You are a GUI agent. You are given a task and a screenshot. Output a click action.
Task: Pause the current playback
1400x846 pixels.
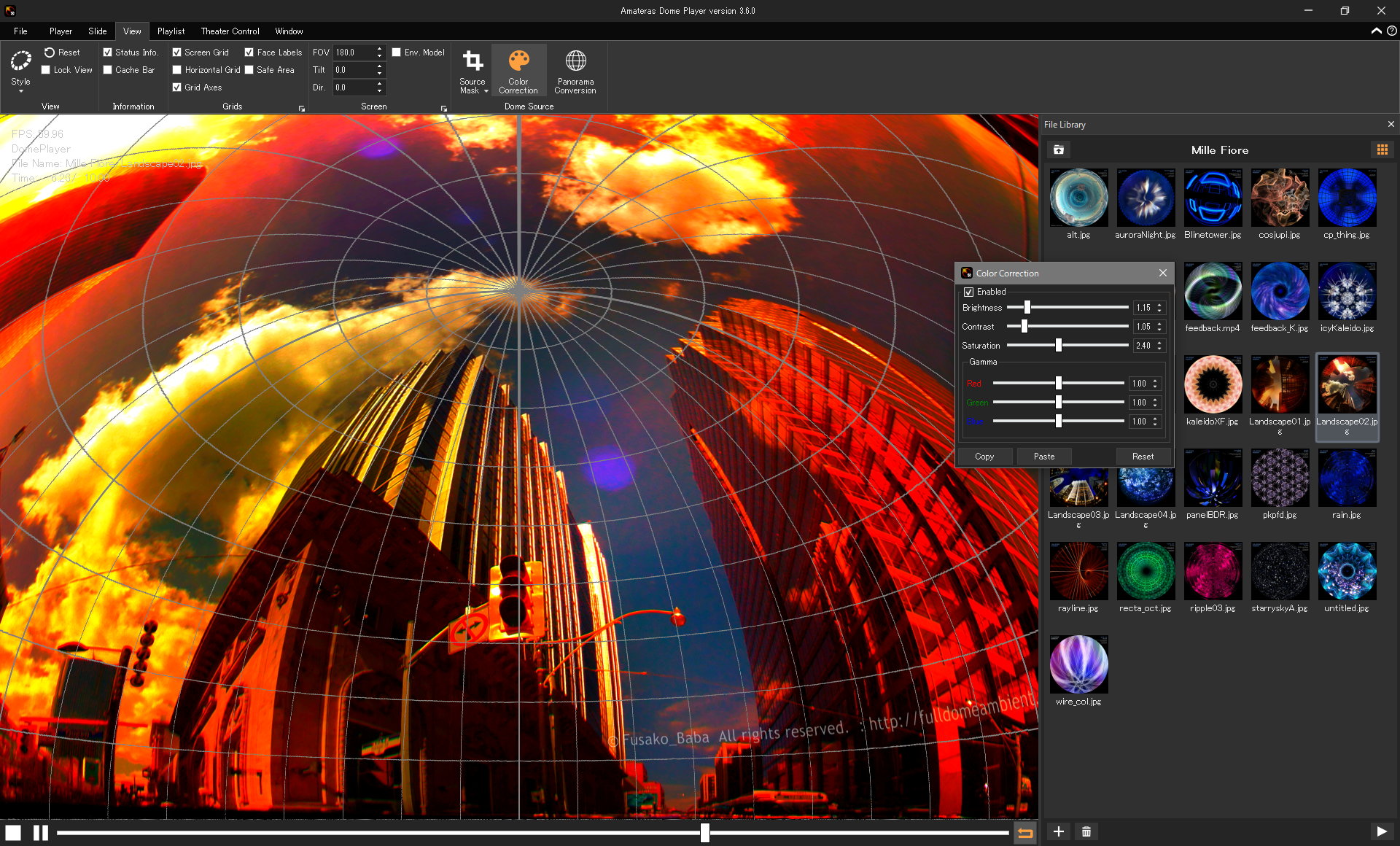(x=41, y=832)
